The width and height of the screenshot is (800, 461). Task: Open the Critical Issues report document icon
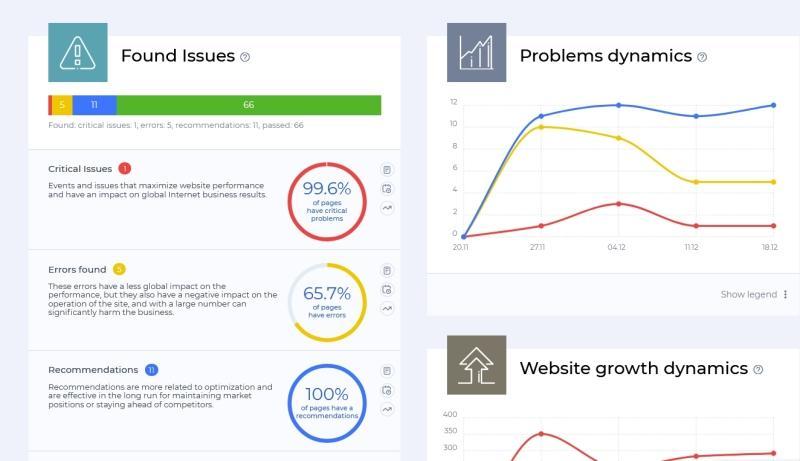[387, 170]
